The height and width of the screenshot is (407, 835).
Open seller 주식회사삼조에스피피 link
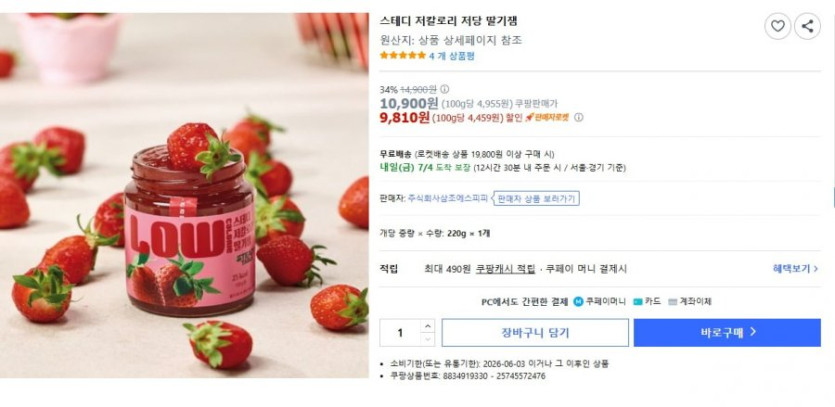point(448,199)
